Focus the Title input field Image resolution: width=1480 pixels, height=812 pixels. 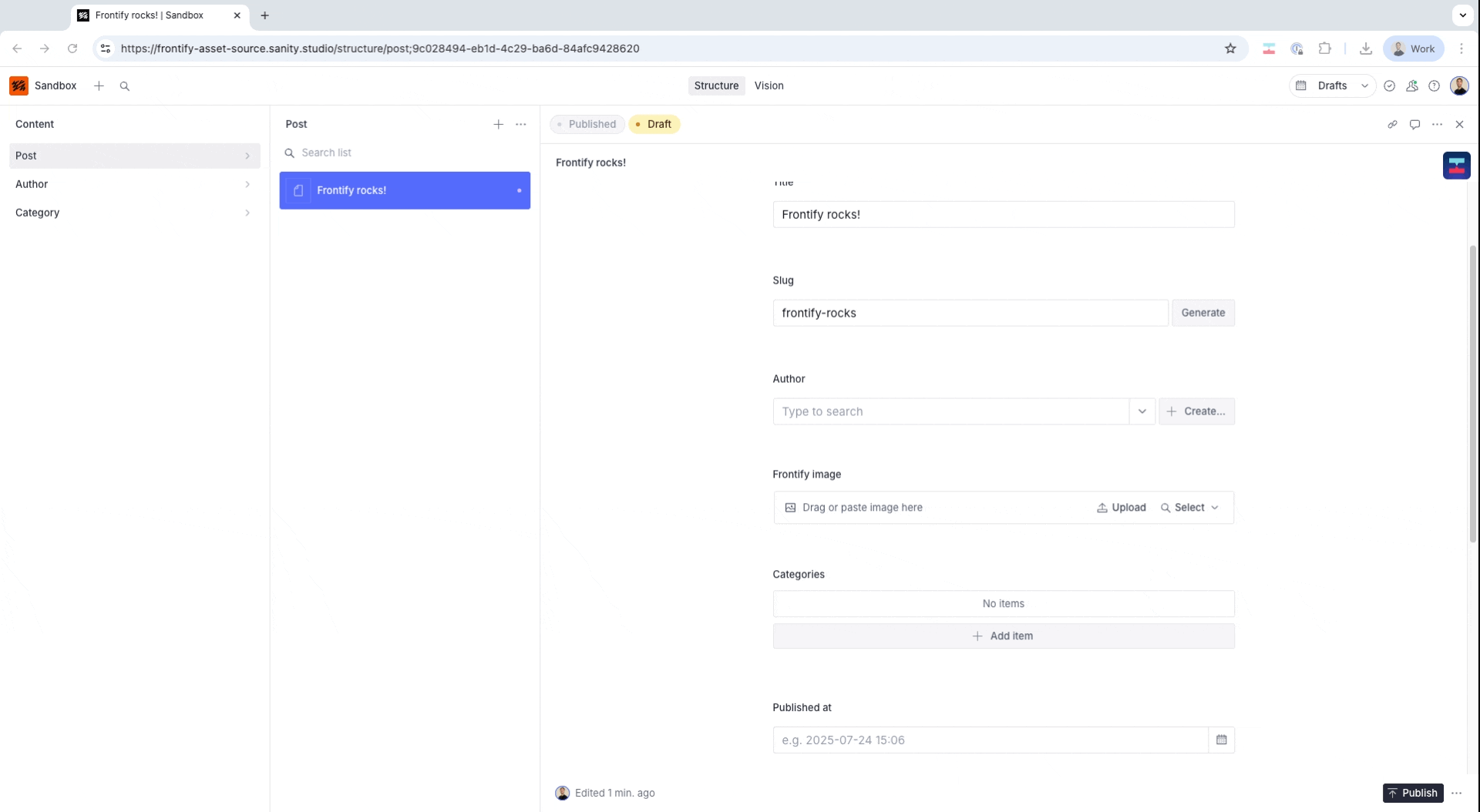[1003, 214]
